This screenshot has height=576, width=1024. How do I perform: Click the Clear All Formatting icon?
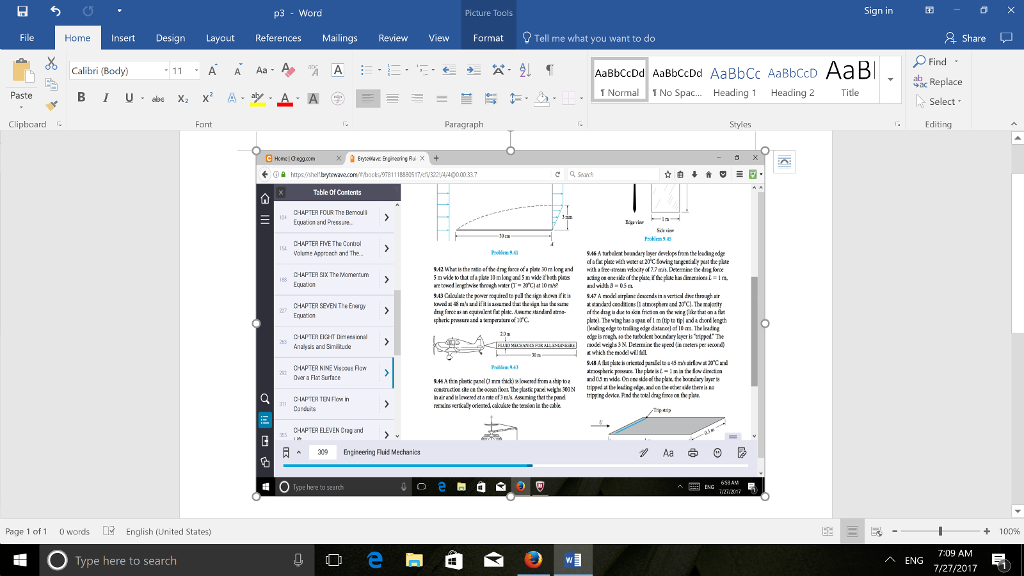tap(290, 71)
